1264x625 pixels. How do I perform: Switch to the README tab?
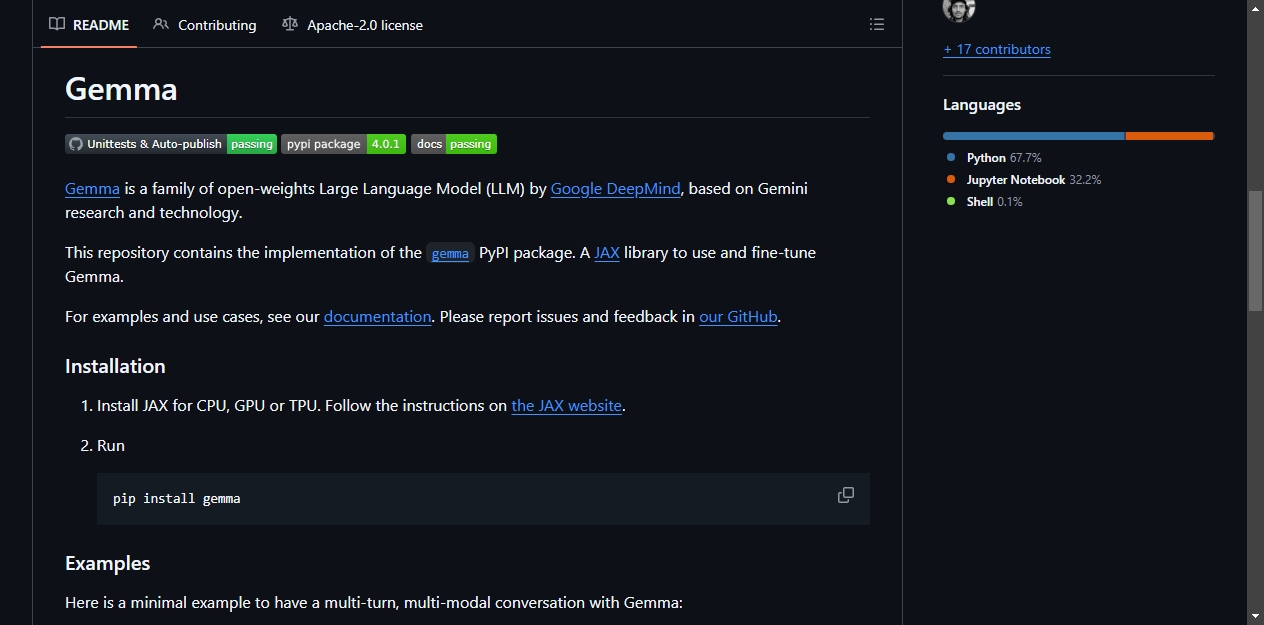[89, 24]
